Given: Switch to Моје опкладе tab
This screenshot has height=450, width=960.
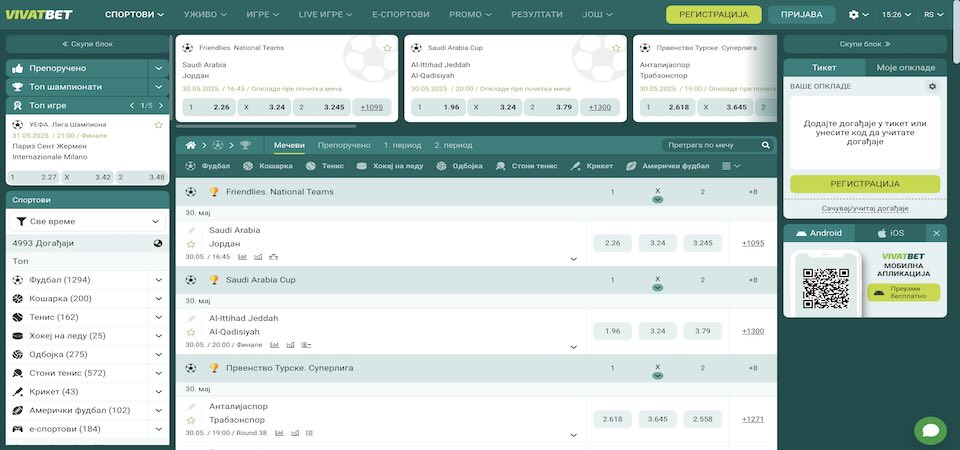Looking at the screenshot, I should (906, 67).
